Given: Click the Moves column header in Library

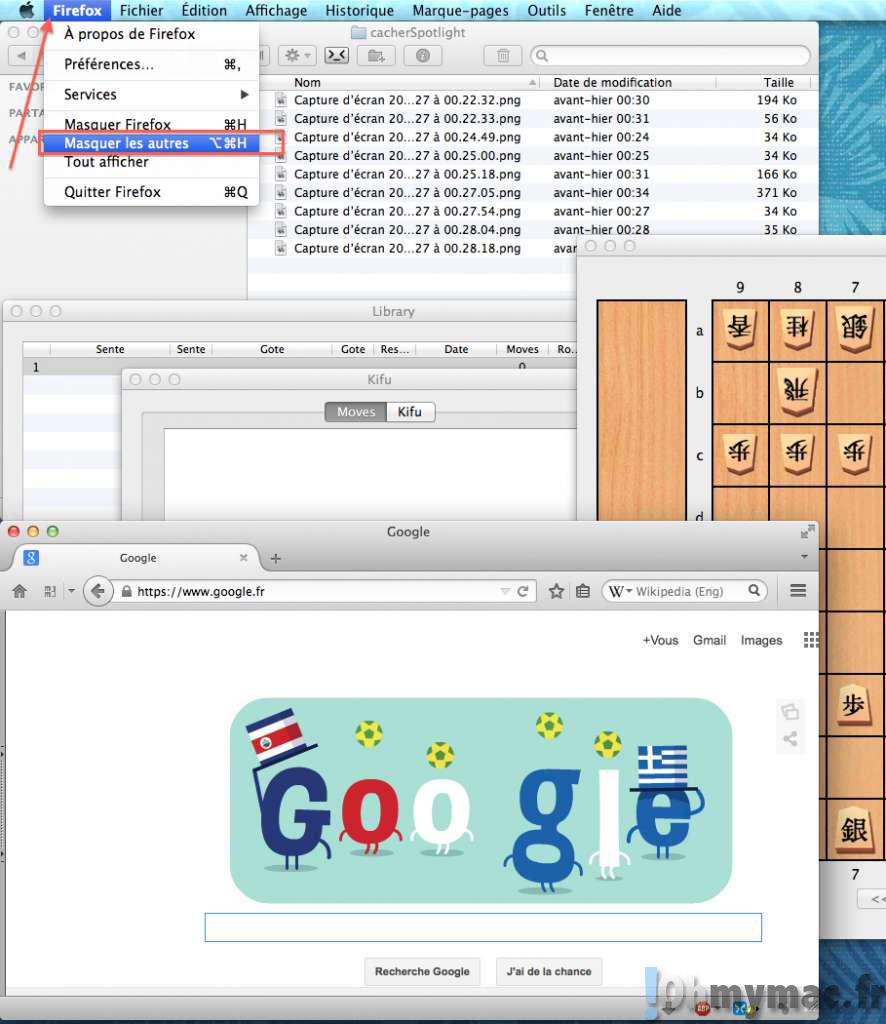Looking at the screenshot, I should pos(522,349).
